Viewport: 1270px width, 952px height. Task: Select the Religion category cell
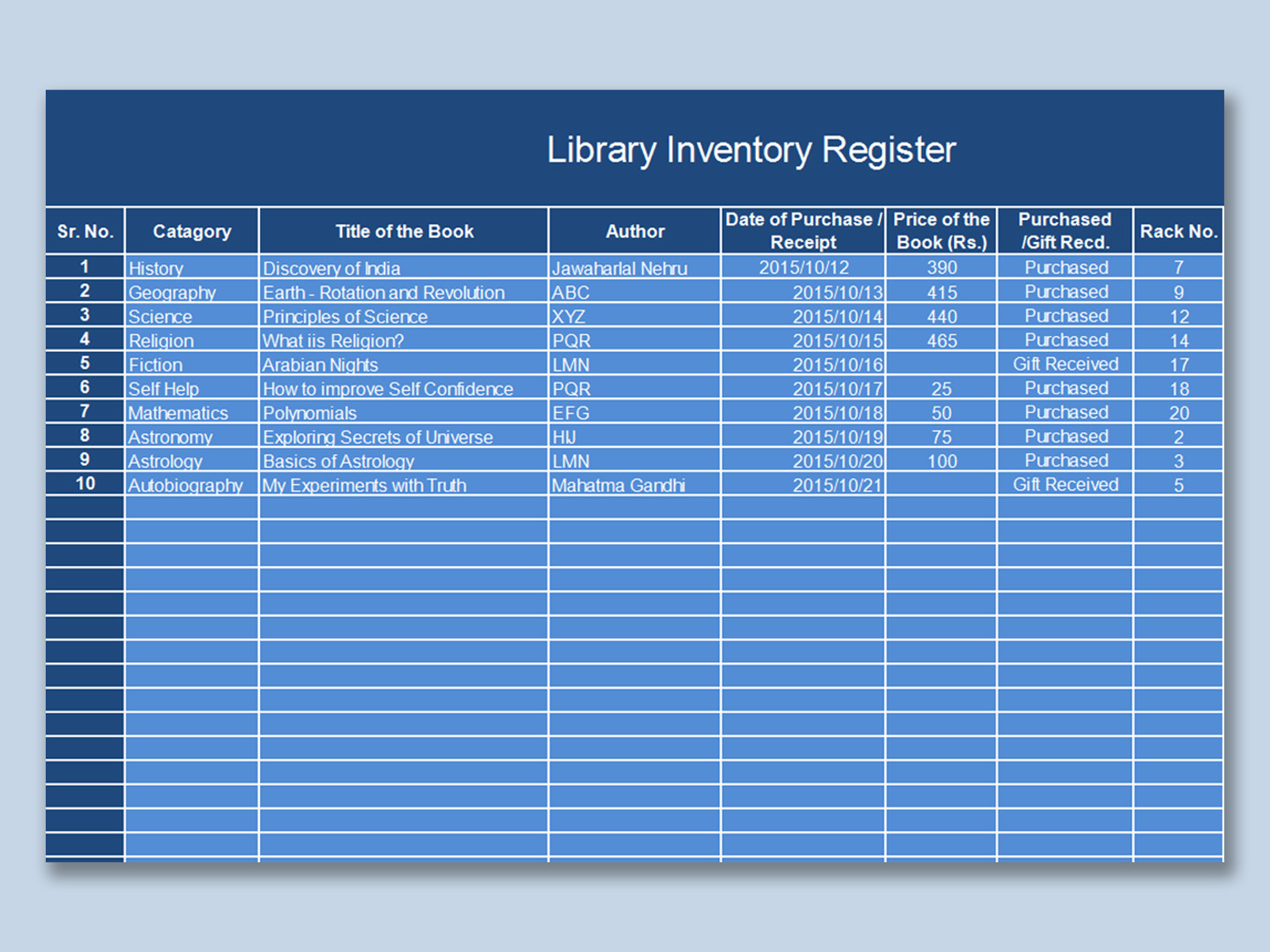pos(191,340)
